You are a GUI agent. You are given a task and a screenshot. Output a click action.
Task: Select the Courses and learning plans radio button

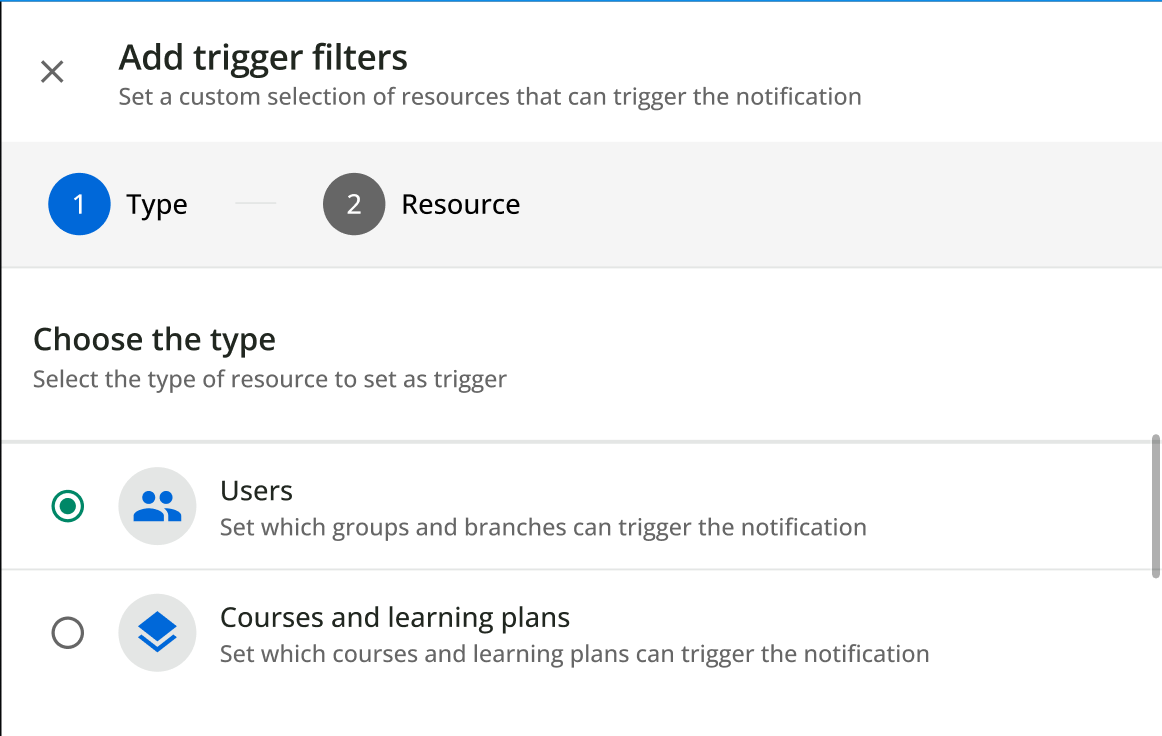tap(68, 633)
